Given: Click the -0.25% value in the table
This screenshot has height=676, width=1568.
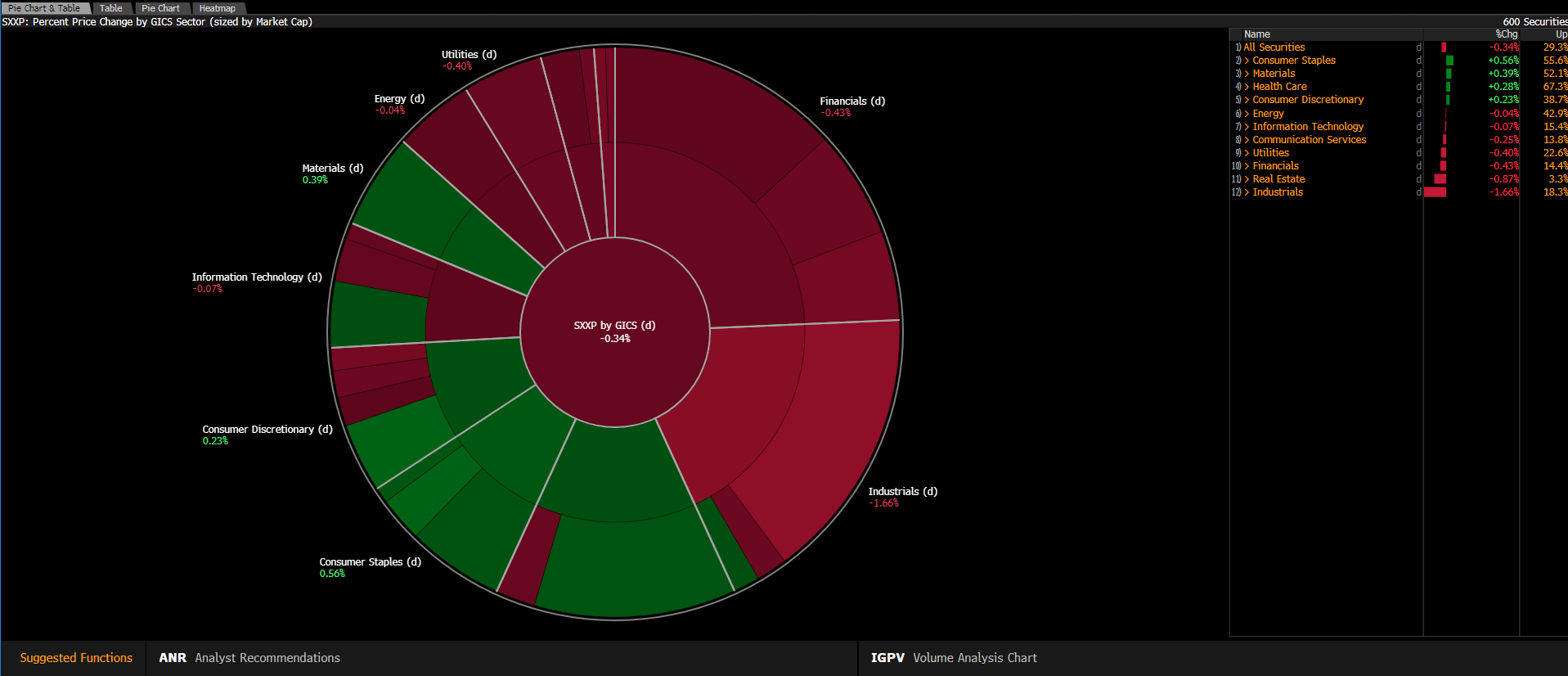Looking at the screenshot, I should (1504, 140).
